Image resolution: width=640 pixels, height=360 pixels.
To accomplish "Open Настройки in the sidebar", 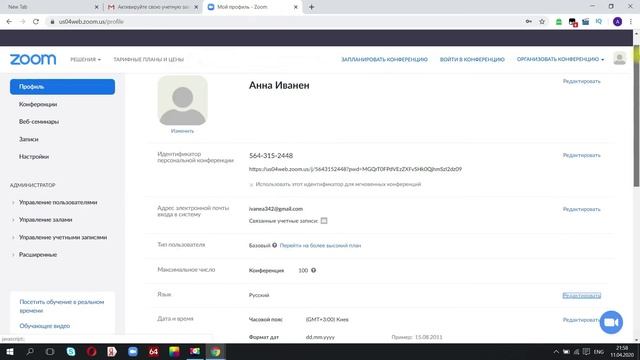I will (34, 157).
